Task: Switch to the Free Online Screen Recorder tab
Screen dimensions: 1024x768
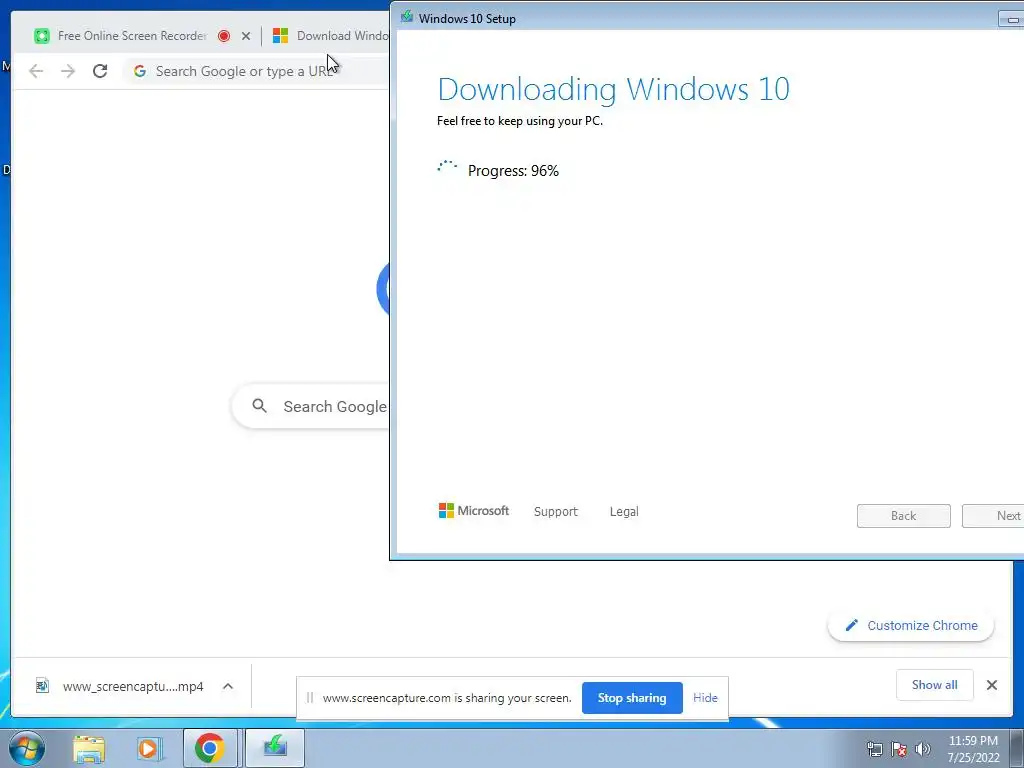Action: click(x=133, y=36)
